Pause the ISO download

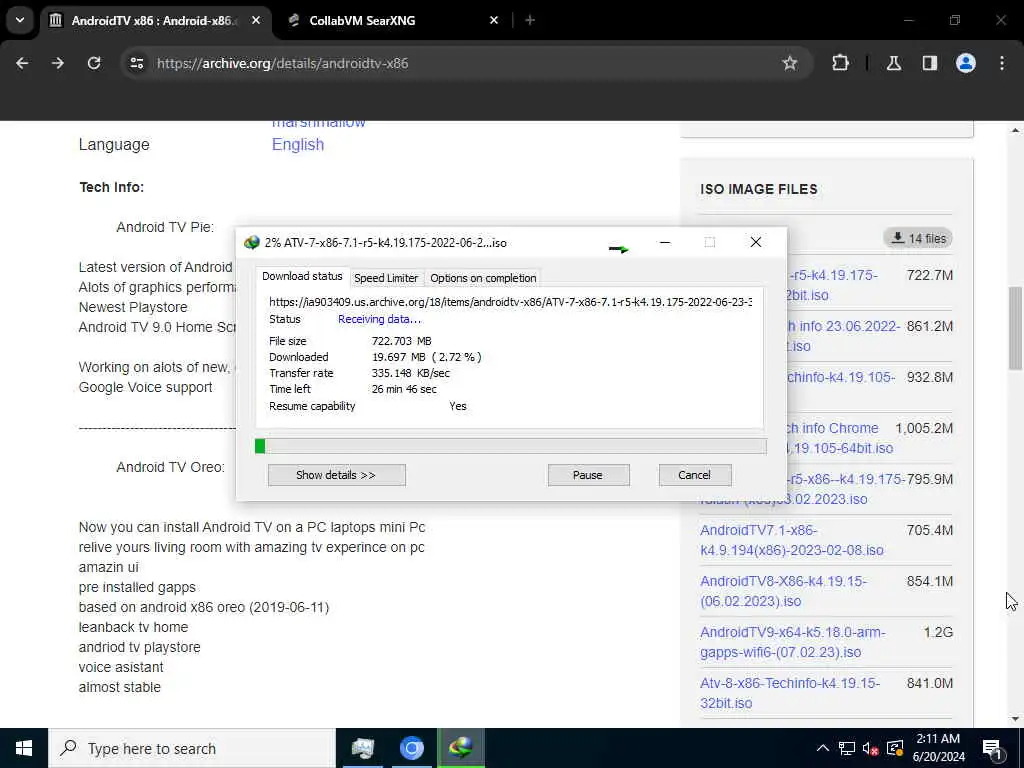588,475
